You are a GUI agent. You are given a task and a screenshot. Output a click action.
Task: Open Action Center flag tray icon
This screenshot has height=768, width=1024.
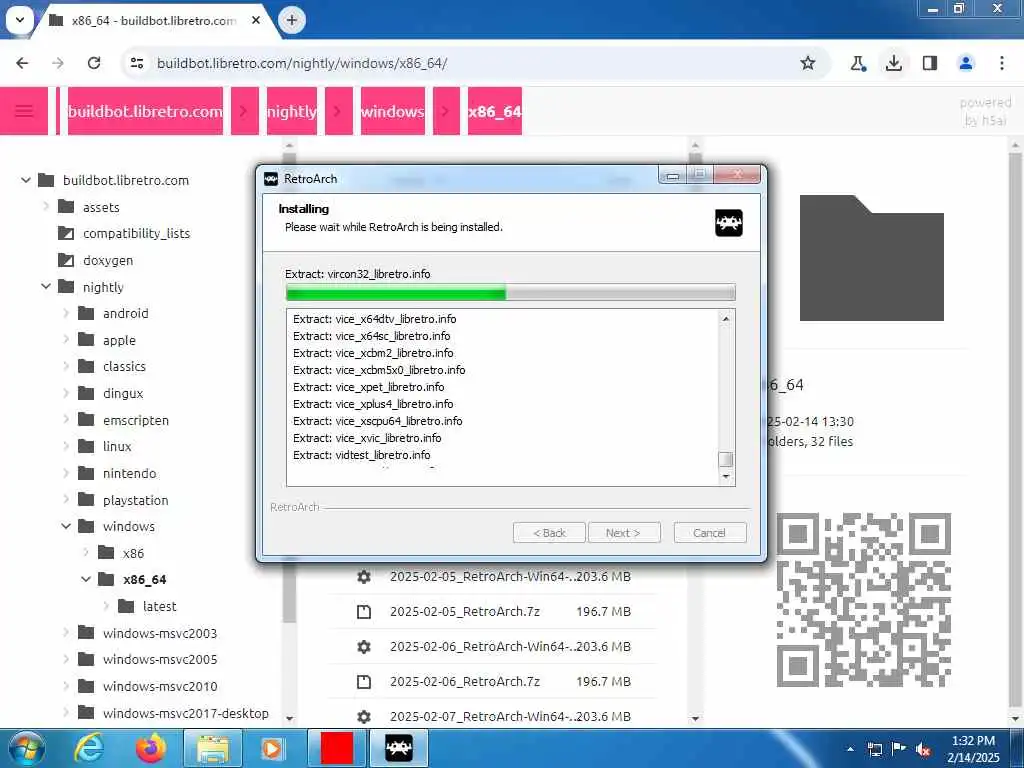point(899,748)
